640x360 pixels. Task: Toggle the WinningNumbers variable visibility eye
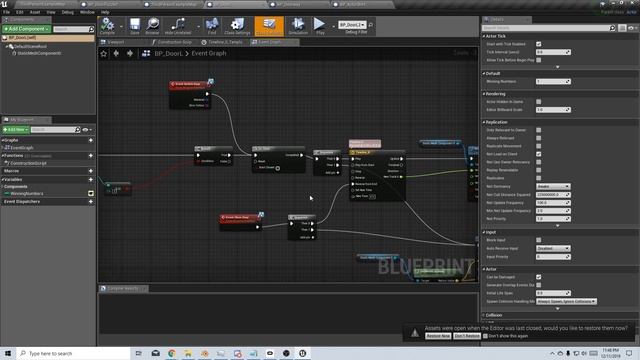[91, 193]
